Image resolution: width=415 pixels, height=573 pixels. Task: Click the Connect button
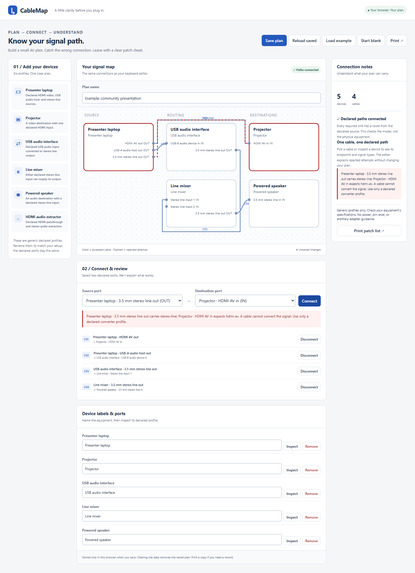(x=309, y=301)
